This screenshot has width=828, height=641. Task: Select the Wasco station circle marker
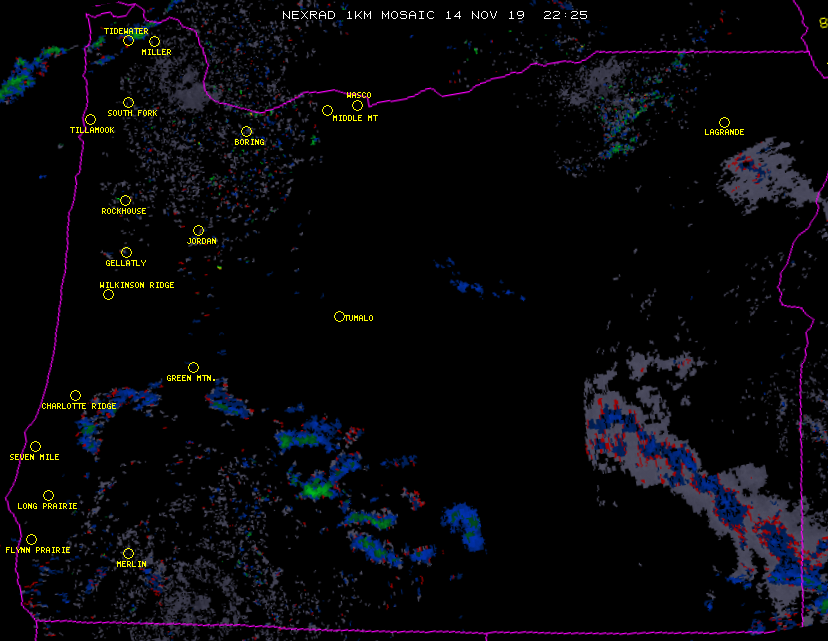pos(357,105)
